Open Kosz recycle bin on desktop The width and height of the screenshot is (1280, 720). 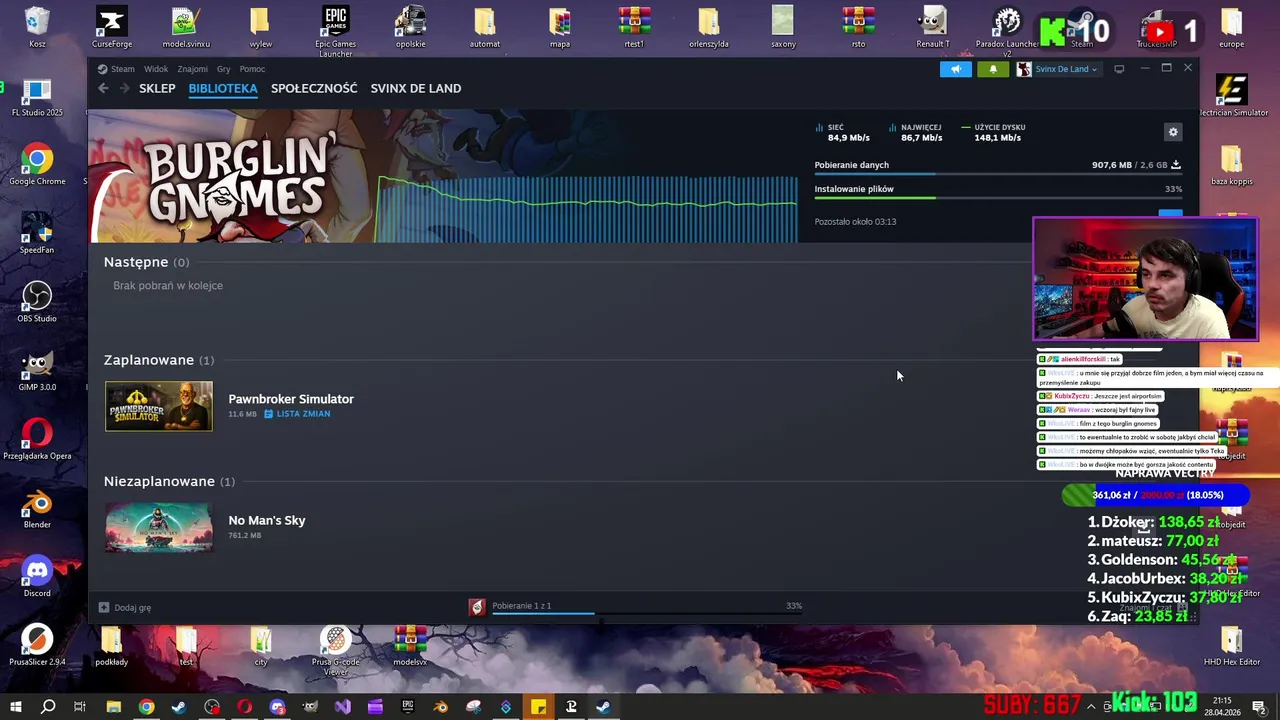pyautogui.click(x=37, y=27)
